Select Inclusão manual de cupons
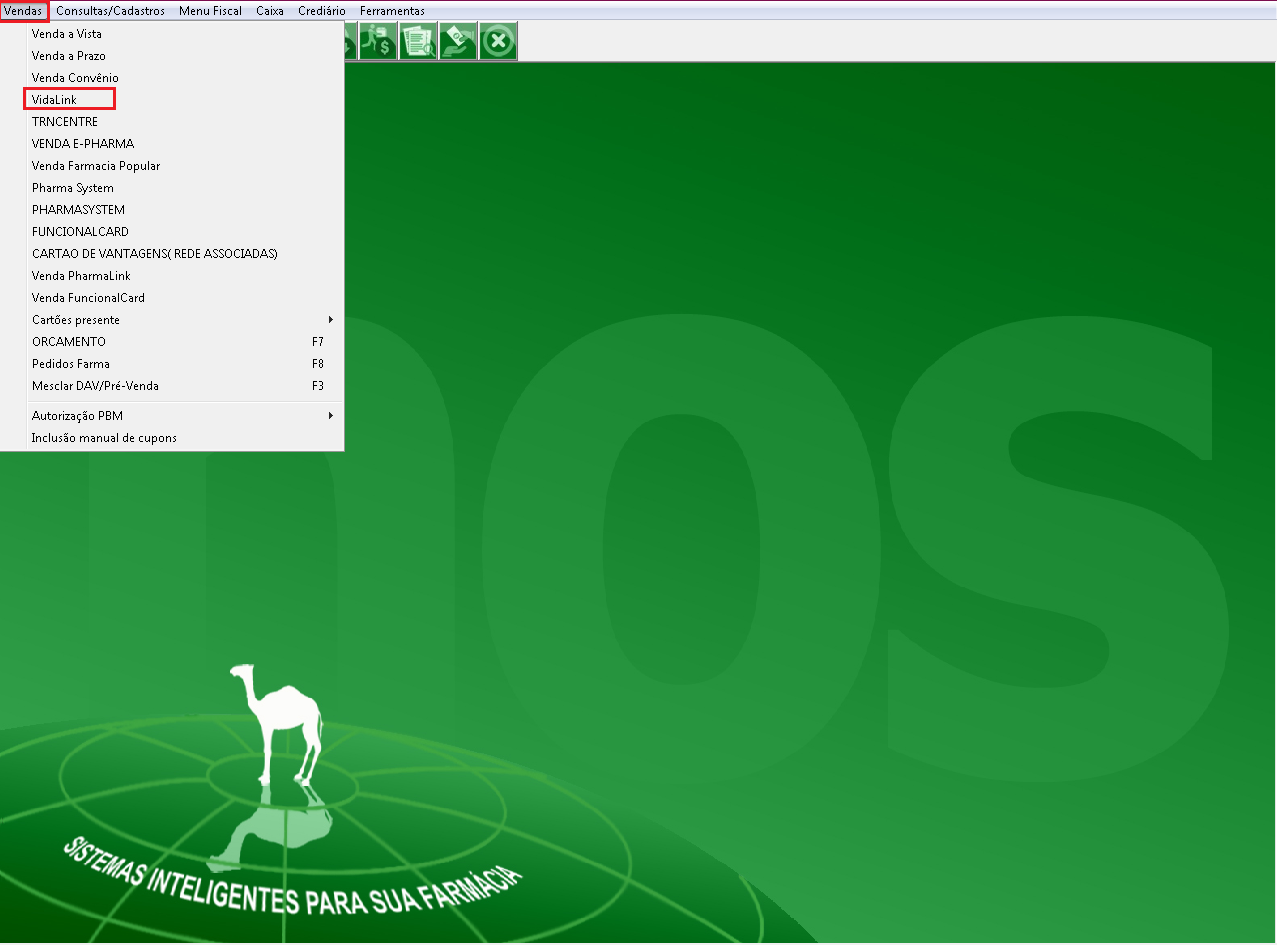 pos(104,438)
